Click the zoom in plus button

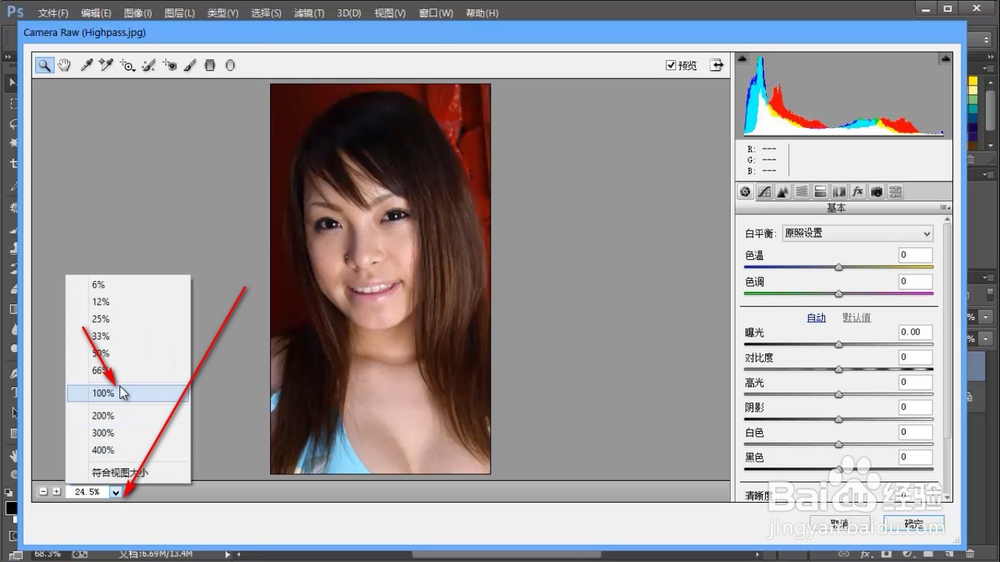tap(57, 492)
